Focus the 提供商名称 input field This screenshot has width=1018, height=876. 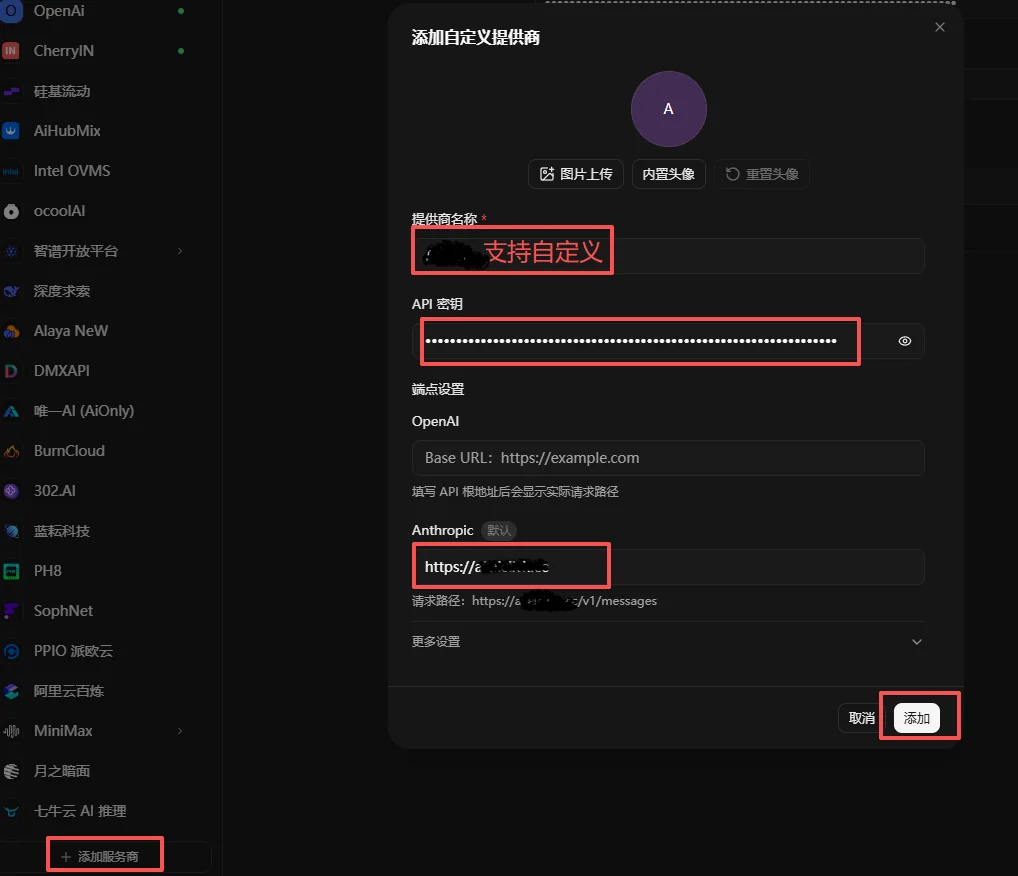(668, 255)
